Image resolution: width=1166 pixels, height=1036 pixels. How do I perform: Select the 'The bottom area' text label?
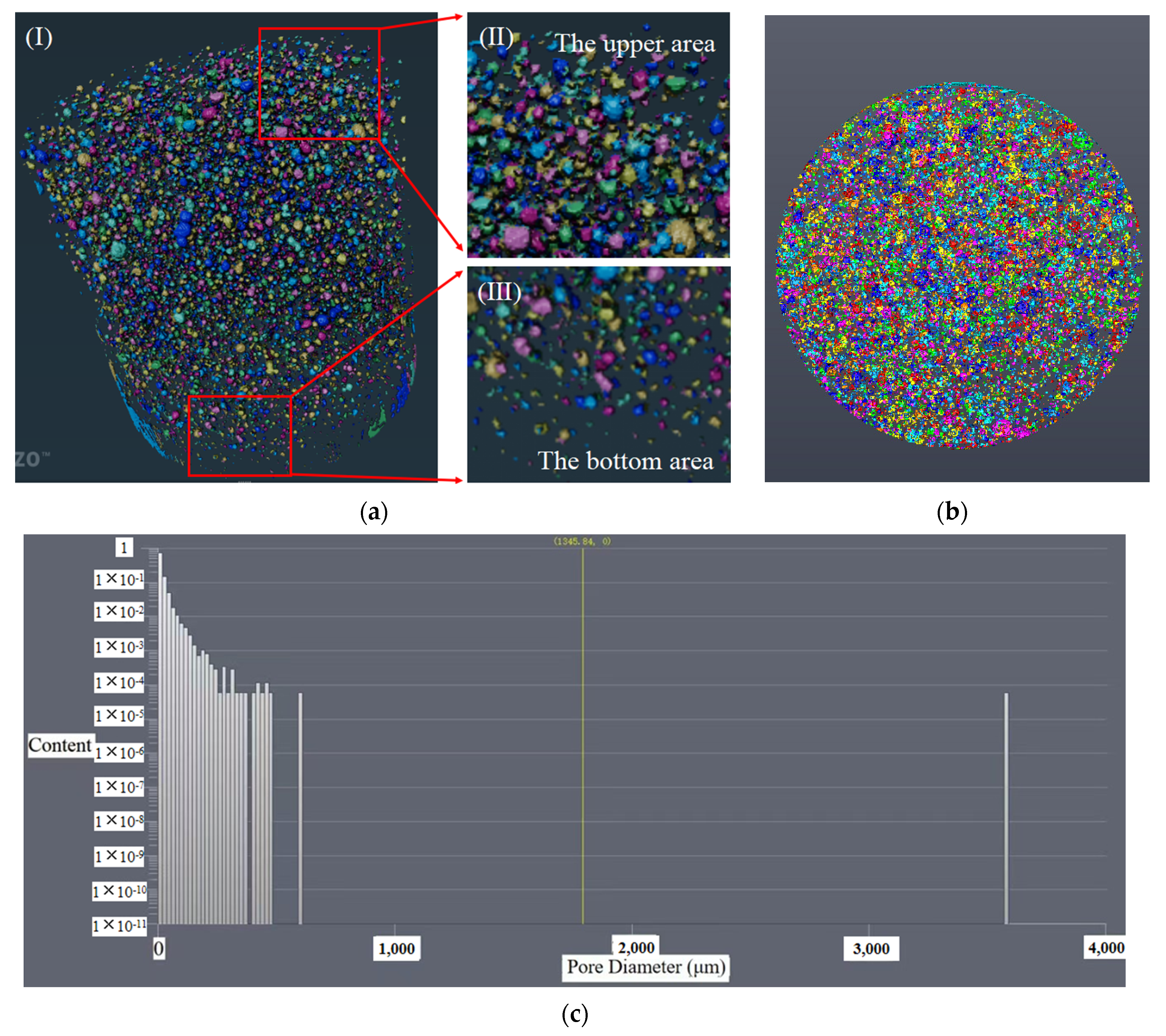click(625, 461)
